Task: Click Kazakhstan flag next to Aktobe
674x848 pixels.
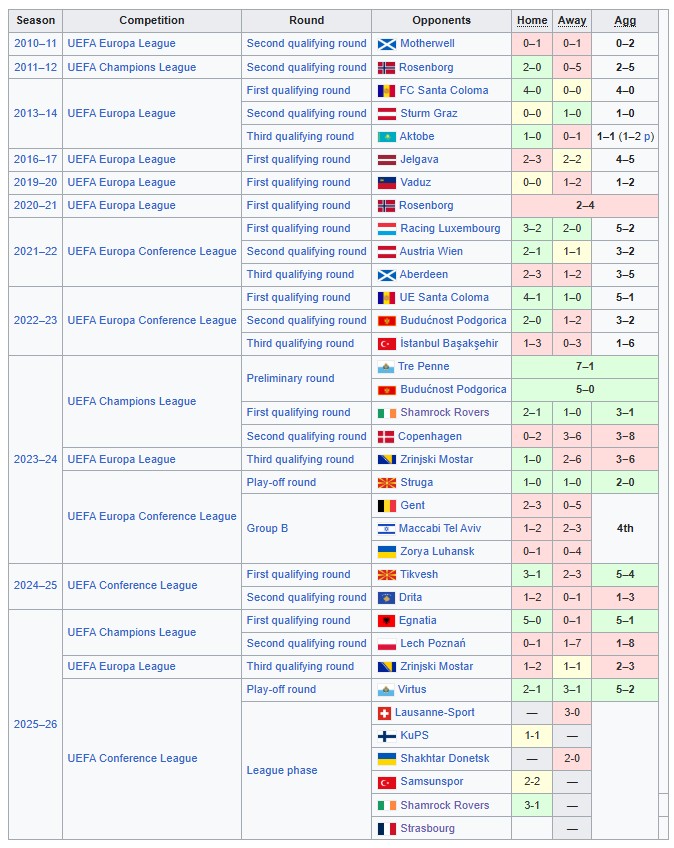Action: [x=387, y=137]
